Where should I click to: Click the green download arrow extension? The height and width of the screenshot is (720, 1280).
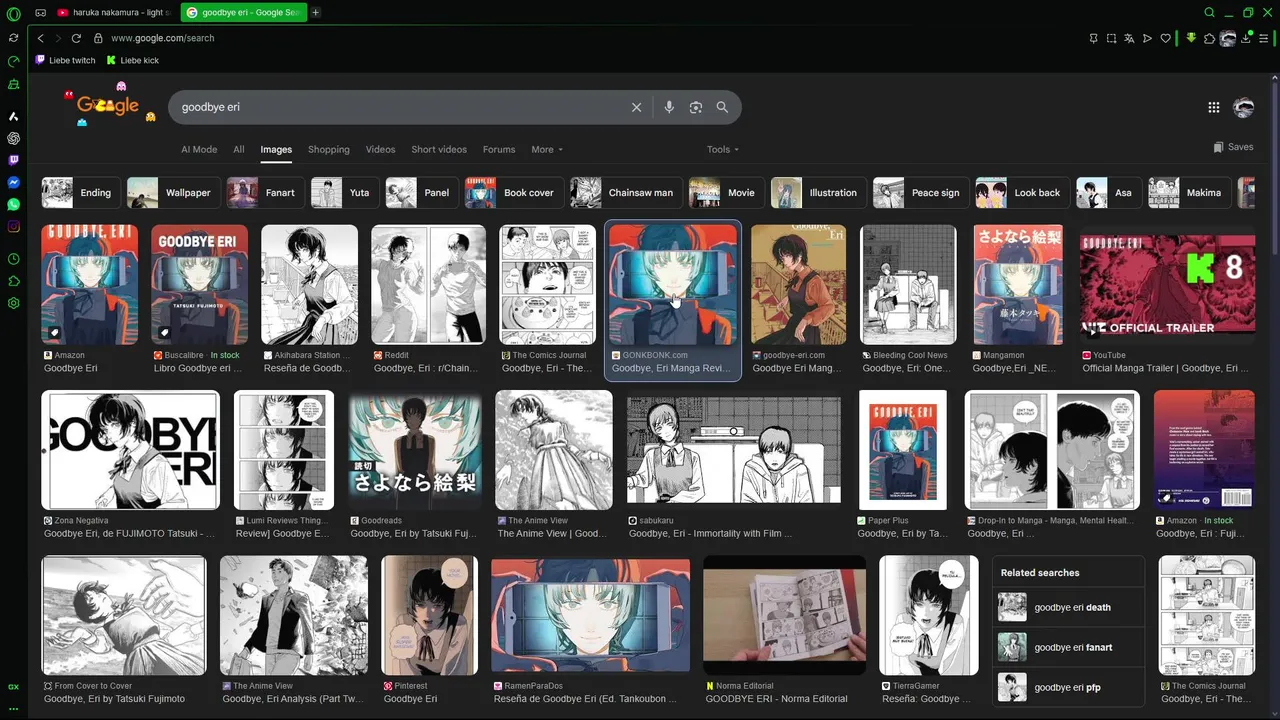(1191, 38)
